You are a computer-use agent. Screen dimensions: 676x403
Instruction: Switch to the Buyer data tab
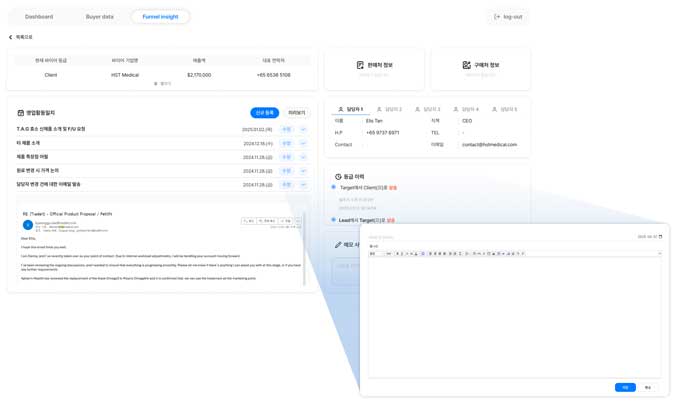point(100,17)
